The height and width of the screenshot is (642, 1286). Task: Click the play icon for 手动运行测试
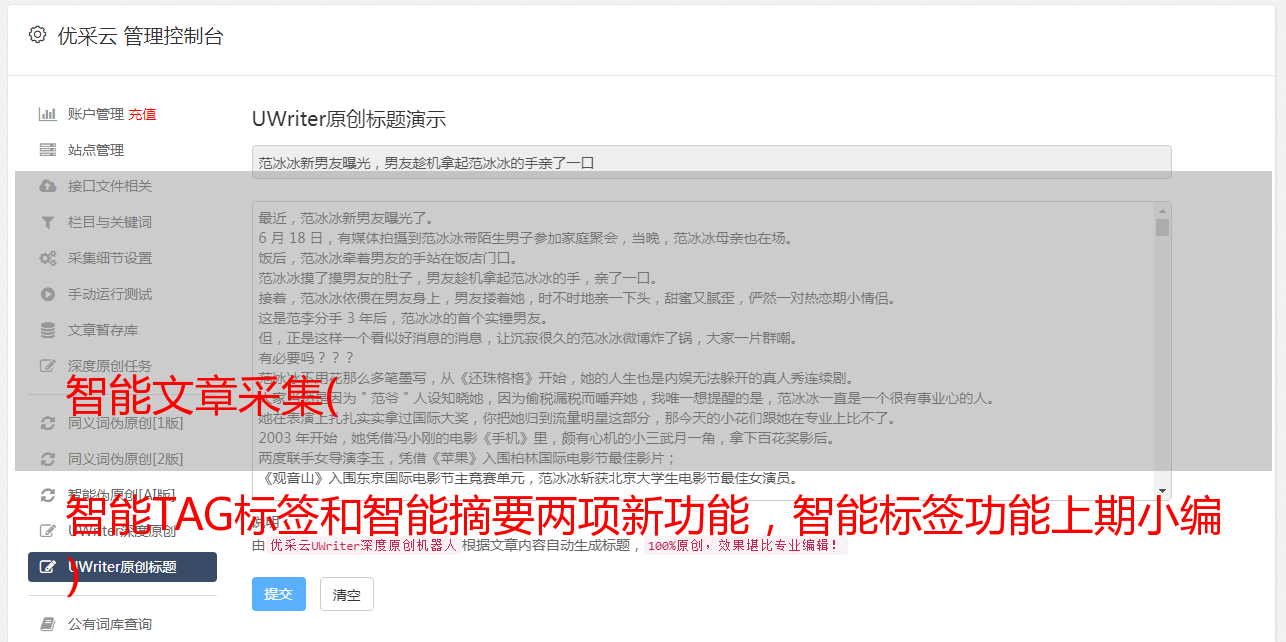[47, 294]
